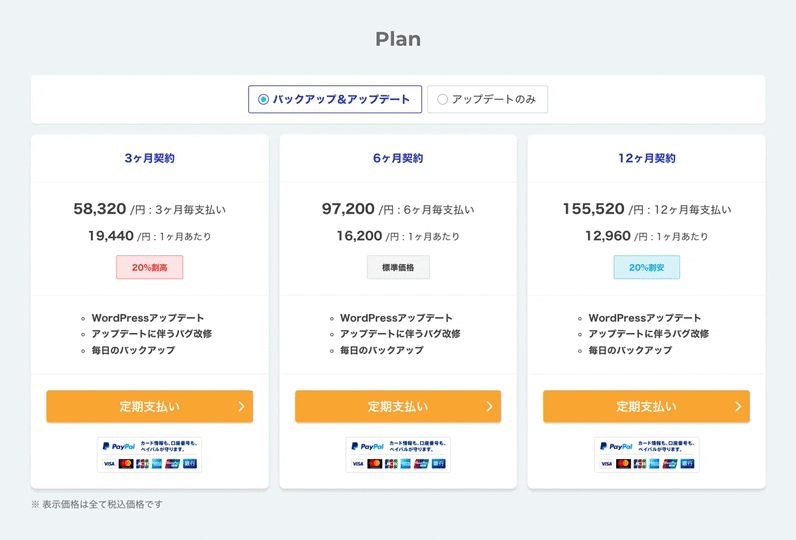796x540 pixels.
Task: Click bank 銀行 icon in 6ヶ月契約 card
Action: click(x=439, y=463)
